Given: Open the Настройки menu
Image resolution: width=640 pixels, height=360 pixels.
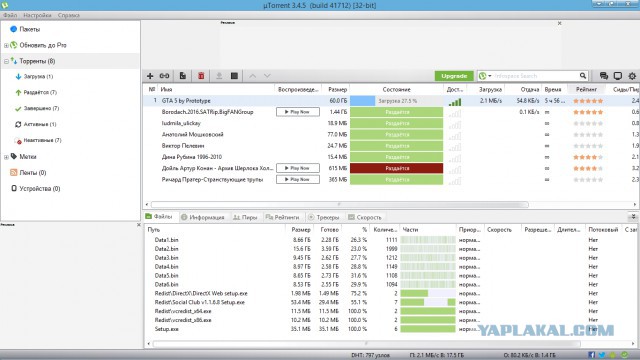Looking at the screenshot, I should point(37,15).
